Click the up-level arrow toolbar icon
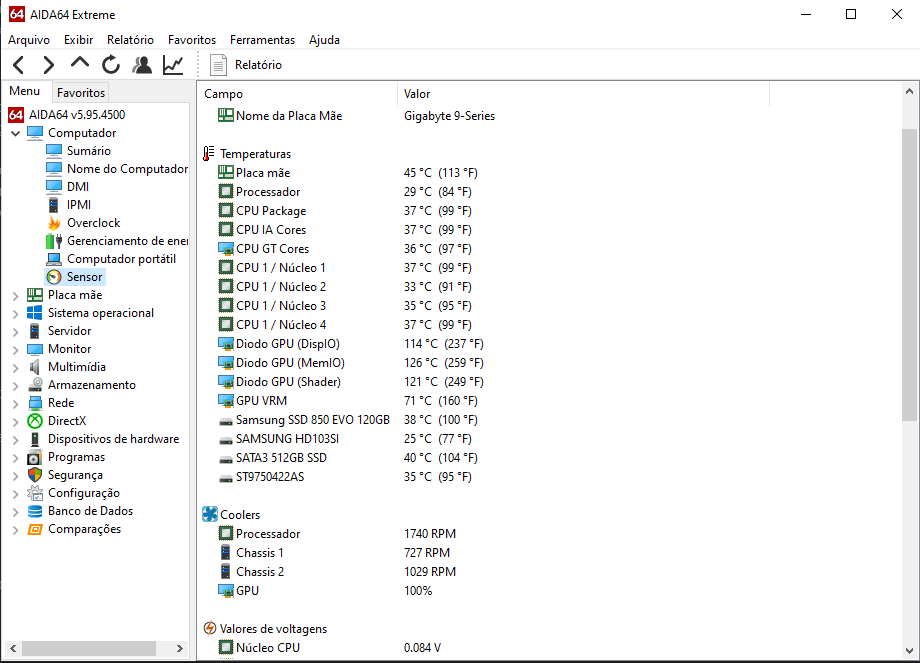 (80, 63)
